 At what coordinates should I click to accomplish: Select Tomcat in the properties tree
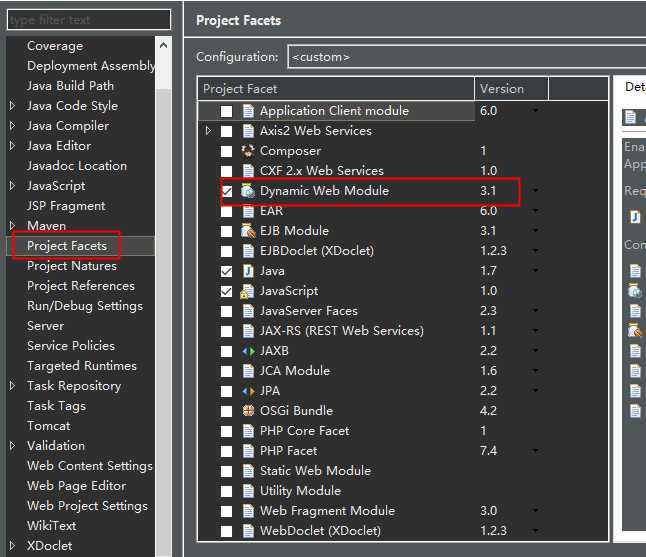tap(49, 426)
